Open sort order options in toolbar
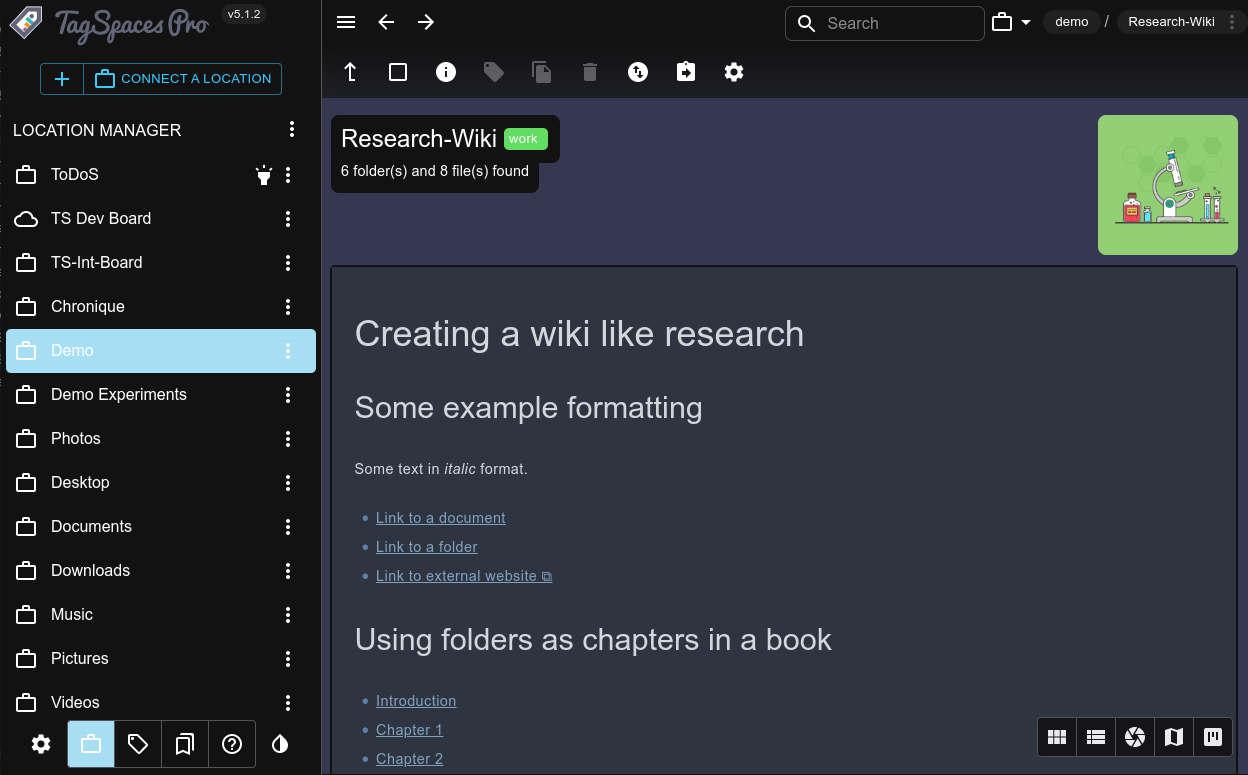This screenshot has height=775, width=1248. coord(638,72)
